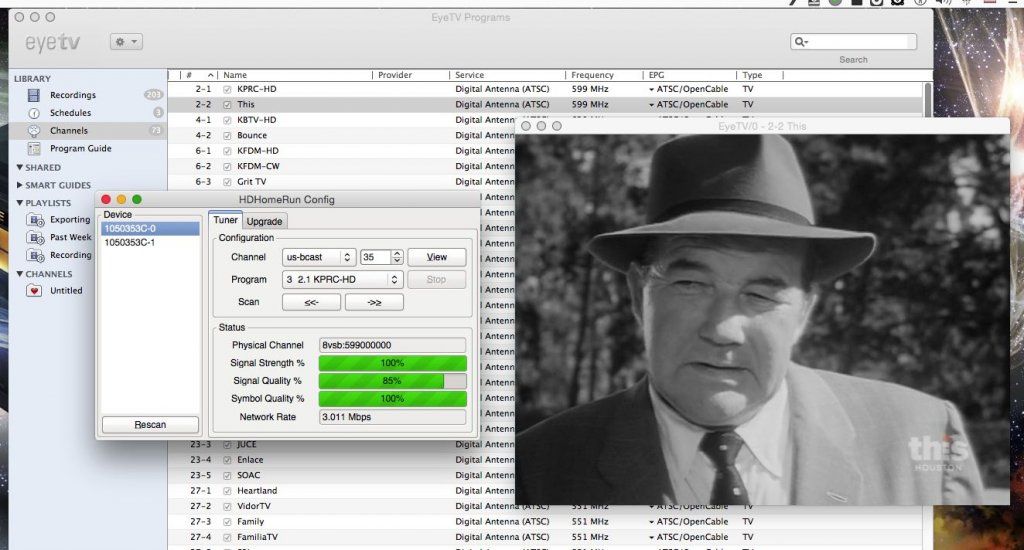Collapse the SHARED section
Image resolution: width=1024 pixels, height=550 pixels.
tap(20, 167)
